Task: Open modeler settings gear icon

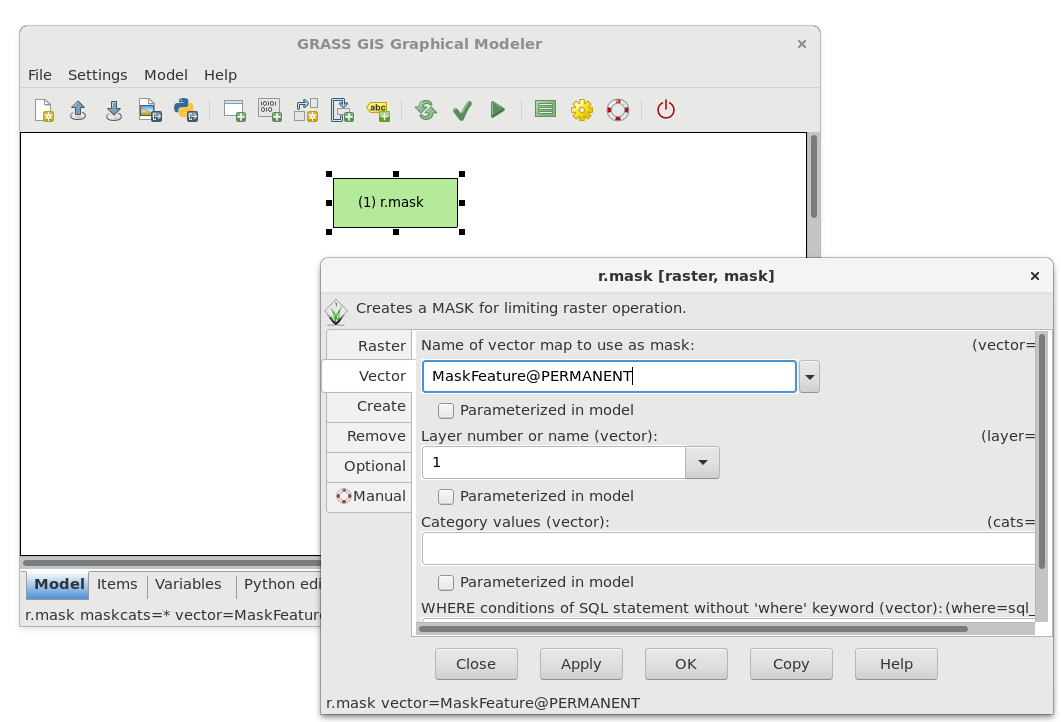Action: pyautogui.click(x=582, y=110)
